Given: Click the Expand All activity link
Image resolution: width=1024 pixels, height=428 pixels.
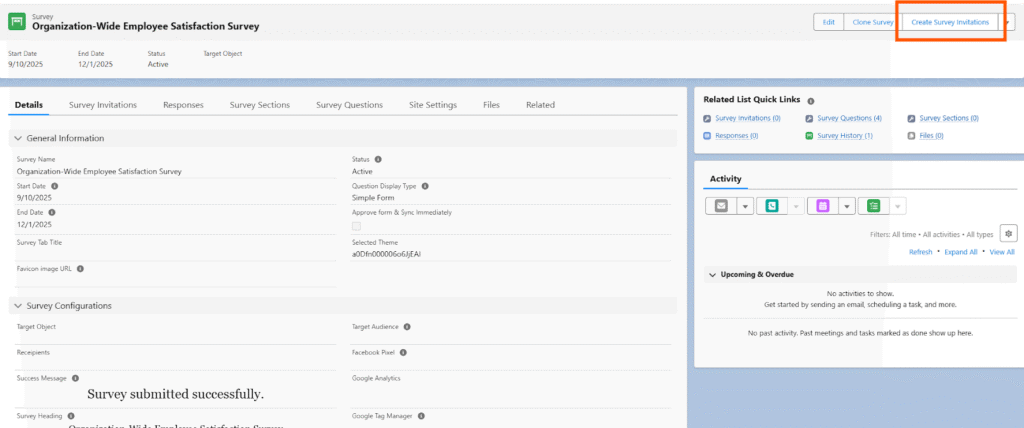Looking at the screenshot, I should [960, 252].
